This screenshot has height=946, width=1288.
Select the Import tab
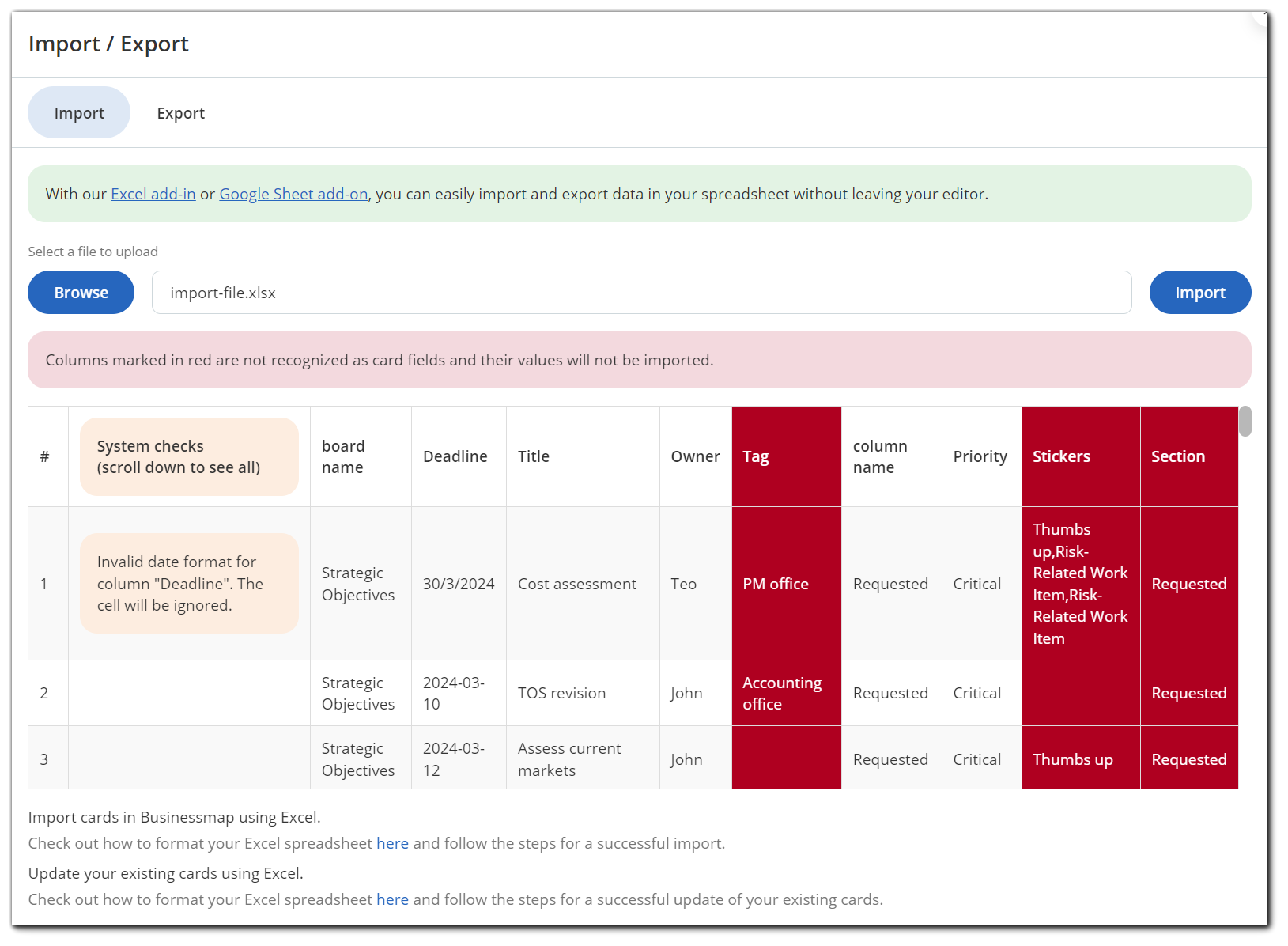(79, 113)
